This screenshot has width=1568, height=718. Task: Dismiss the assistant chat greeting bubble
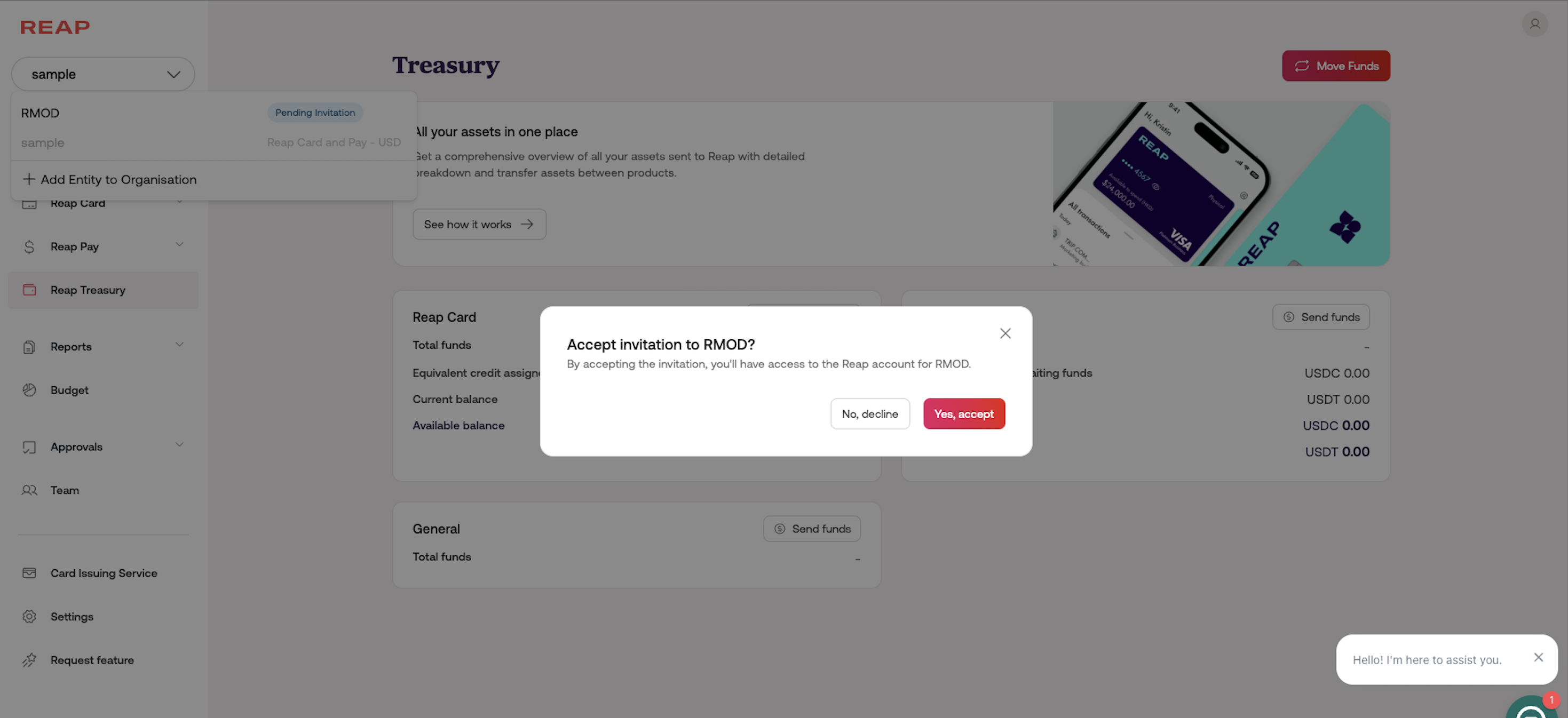[x=1538, y=658]
